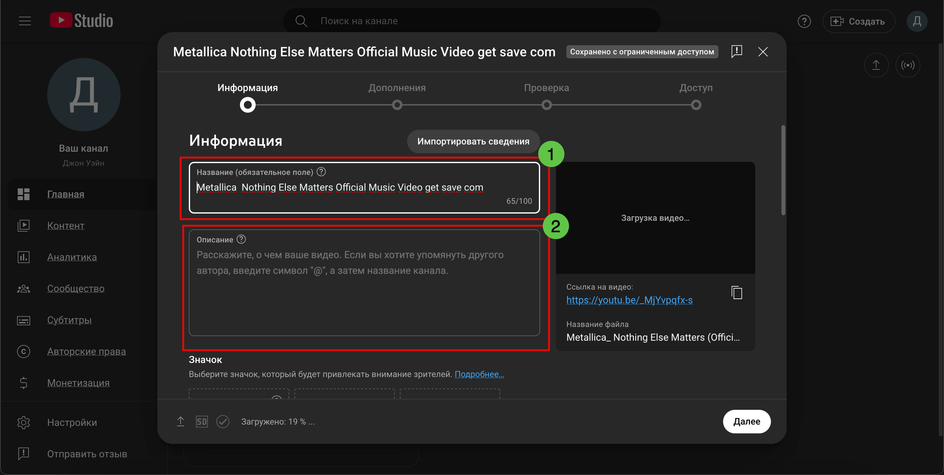Open the account avatar in top bar

917,21
